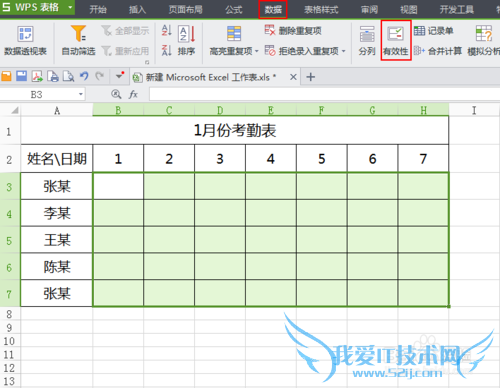Click Show All (全部显示) filter button

click(125, 31)
